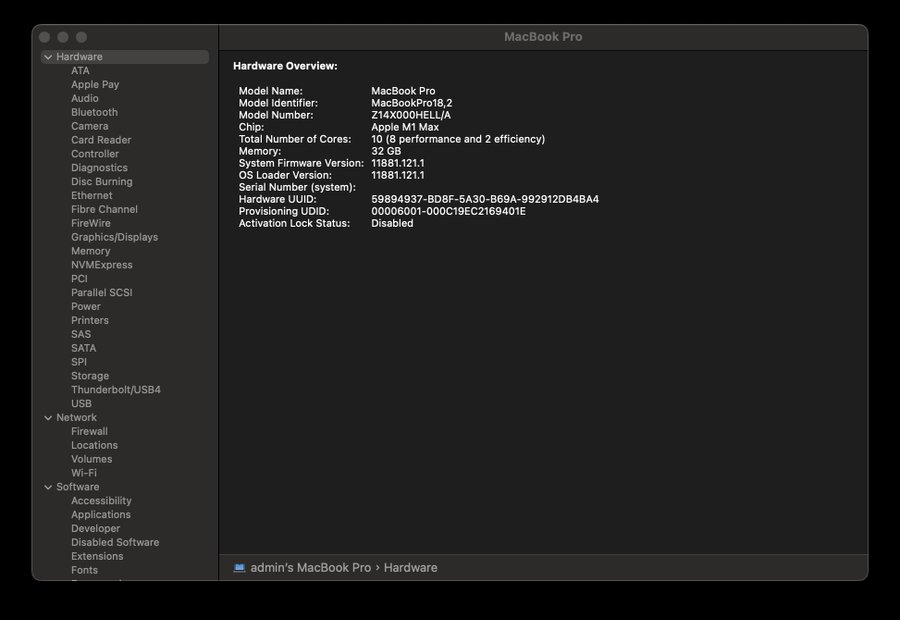Click the Serial Number (system) label
Image resolution: width=900 pixels, height=620 pixels.
pos(297,188)
